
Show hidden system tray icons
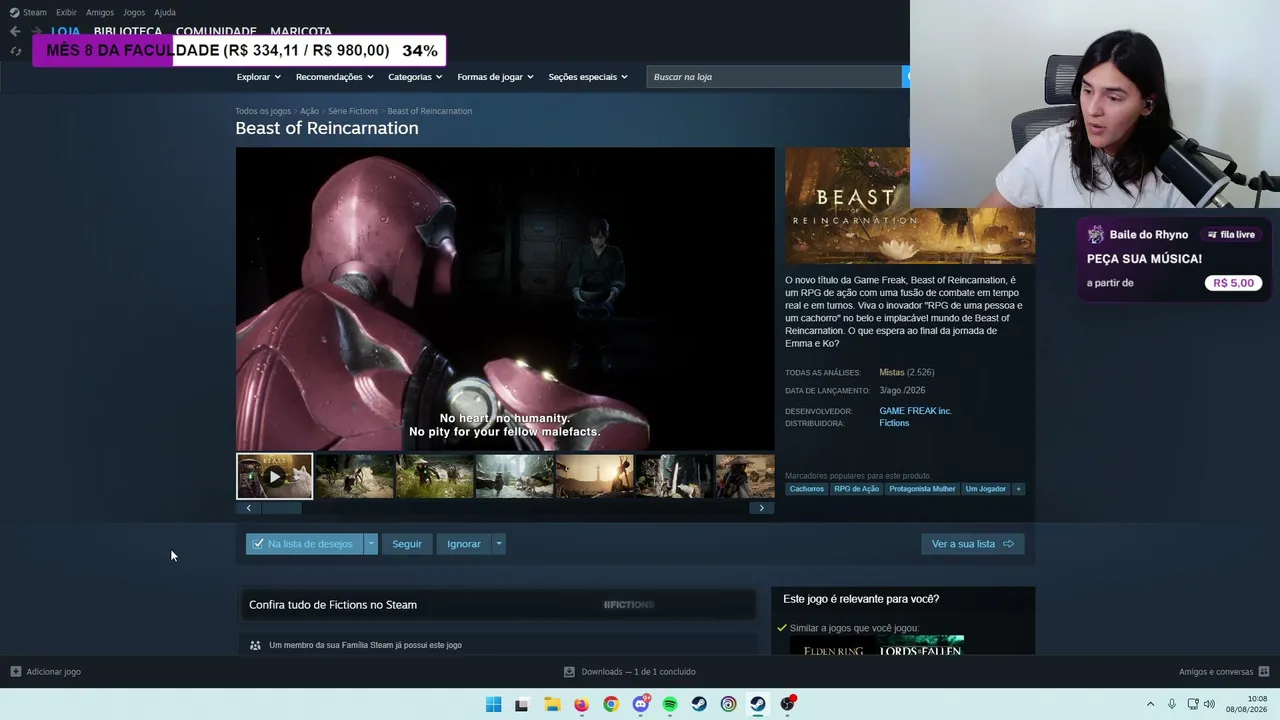(x=1150, y=704)
